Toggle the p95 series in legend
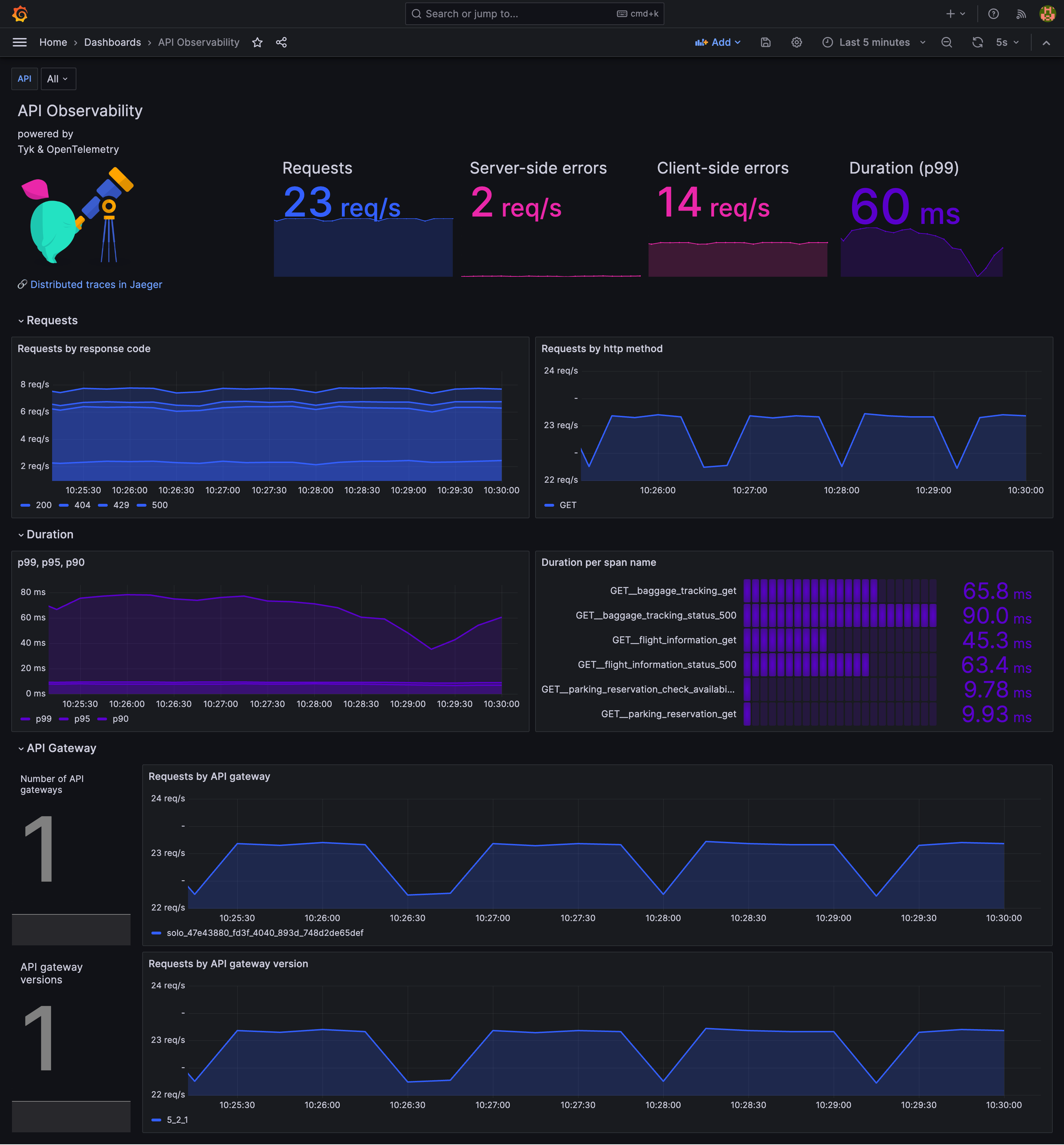The image size is (1064, 1145). click(82, 718)
